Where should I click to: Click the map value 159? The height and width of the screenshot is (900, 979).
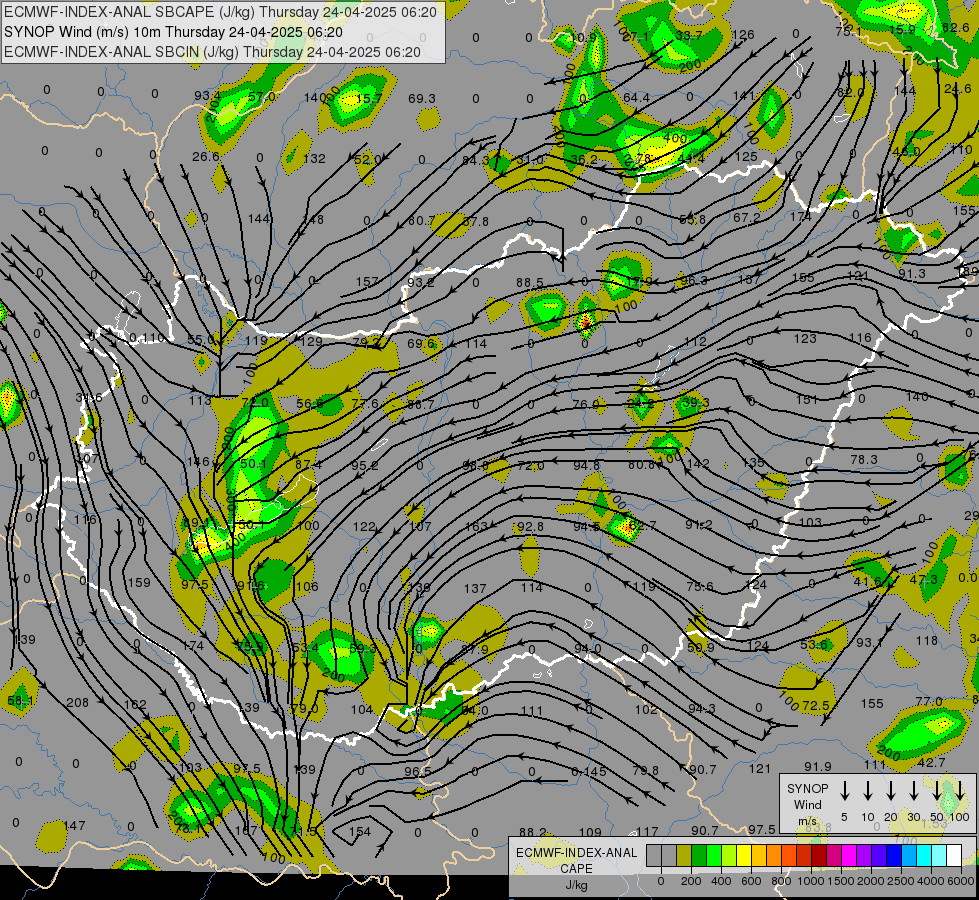pyautogui.click(x=139, y=583)
